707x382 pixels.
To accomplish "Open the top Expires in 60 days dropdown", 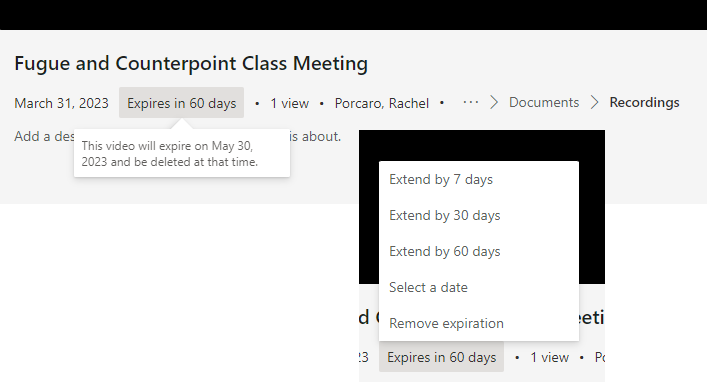I will pos(181,103).
